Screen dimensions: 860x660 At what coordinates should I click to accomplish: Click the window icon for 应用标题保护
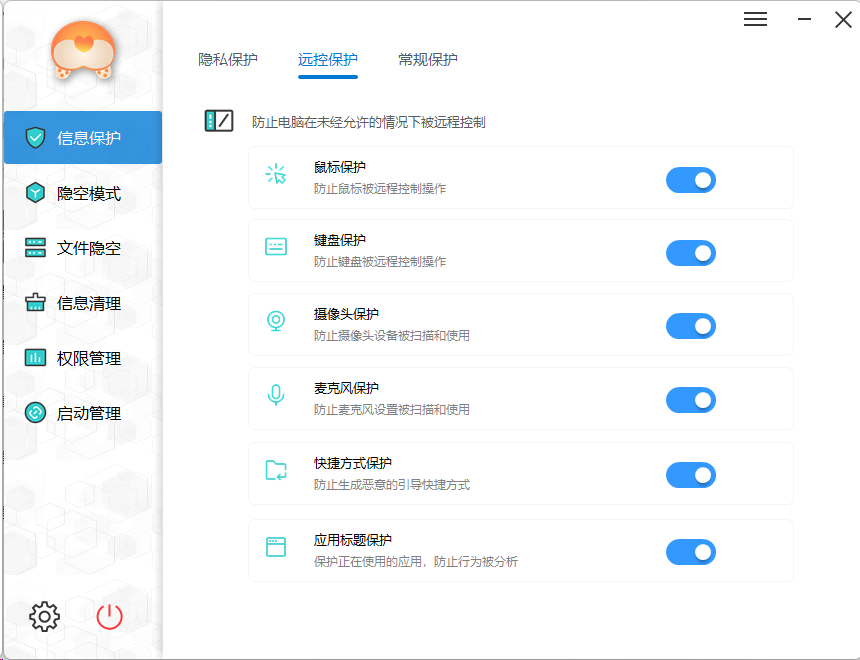[x=276, y=547]
